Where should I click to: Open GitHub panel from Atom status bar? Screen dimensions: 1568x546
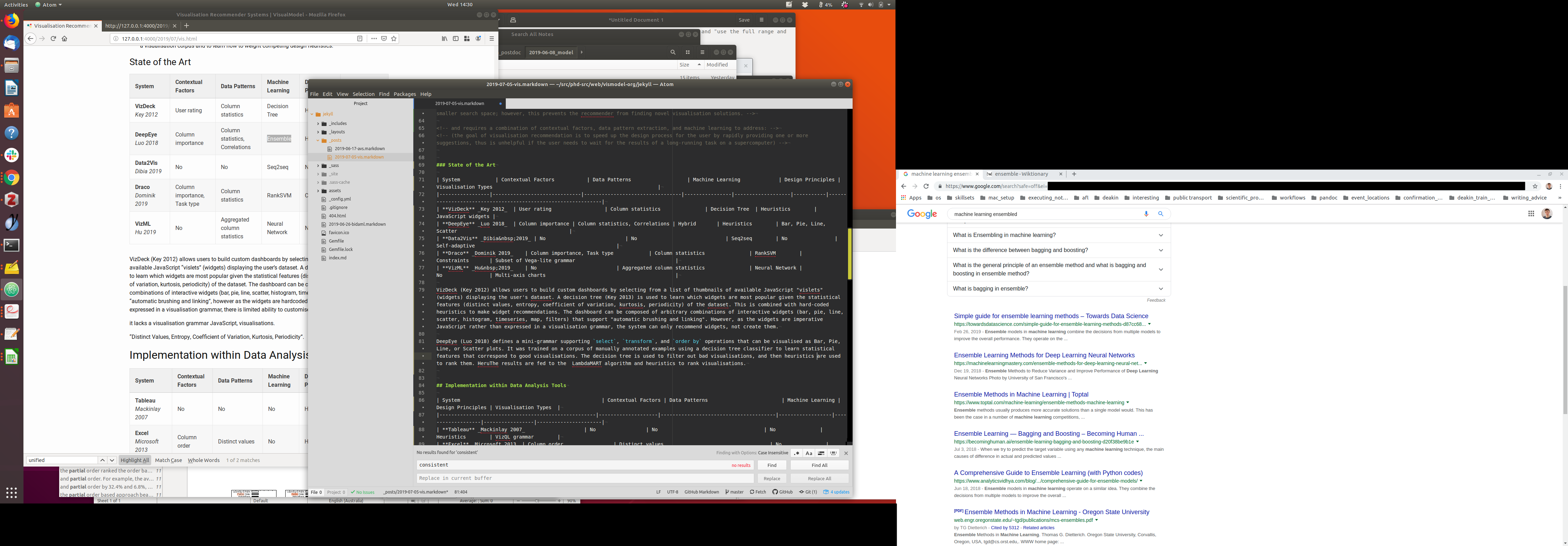pos(783,492)
